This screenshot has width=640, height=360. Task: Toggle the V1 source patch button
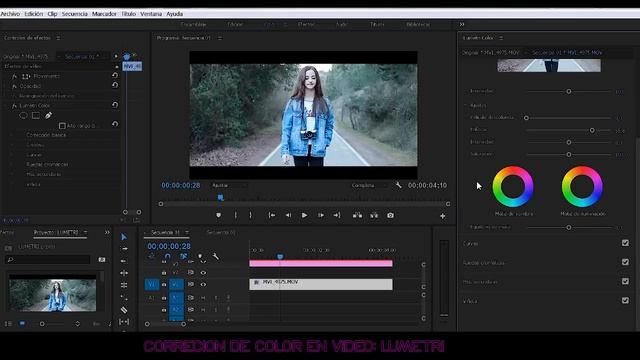(x=152, y=284)
